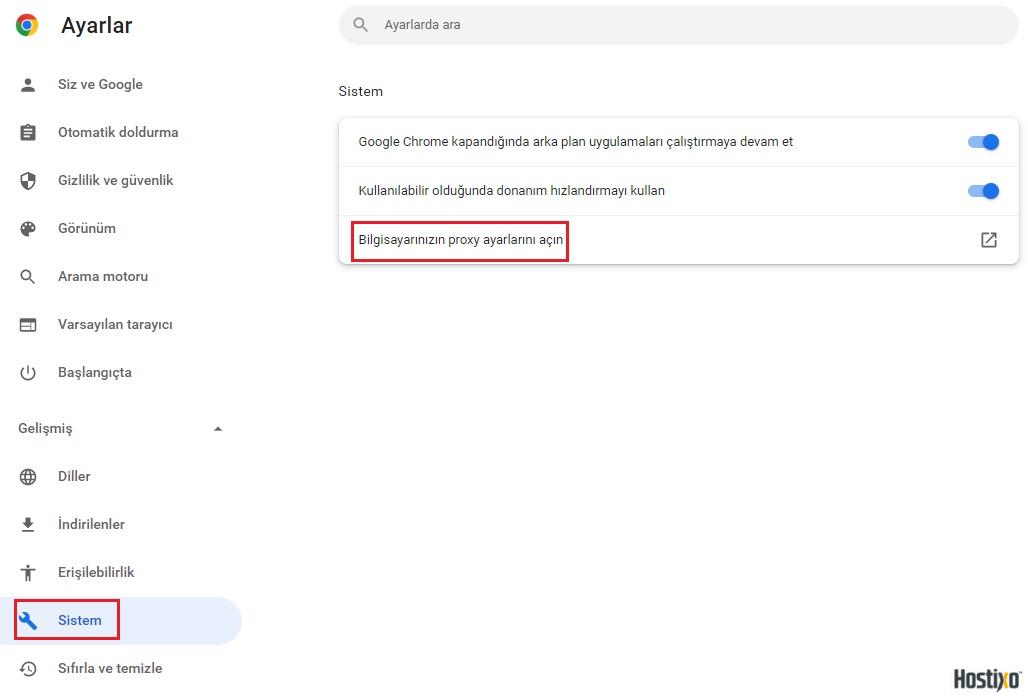Screen dimensions: 1028x696
Task: Select the Siz ve Google profile icon
Action: point(27,84)
